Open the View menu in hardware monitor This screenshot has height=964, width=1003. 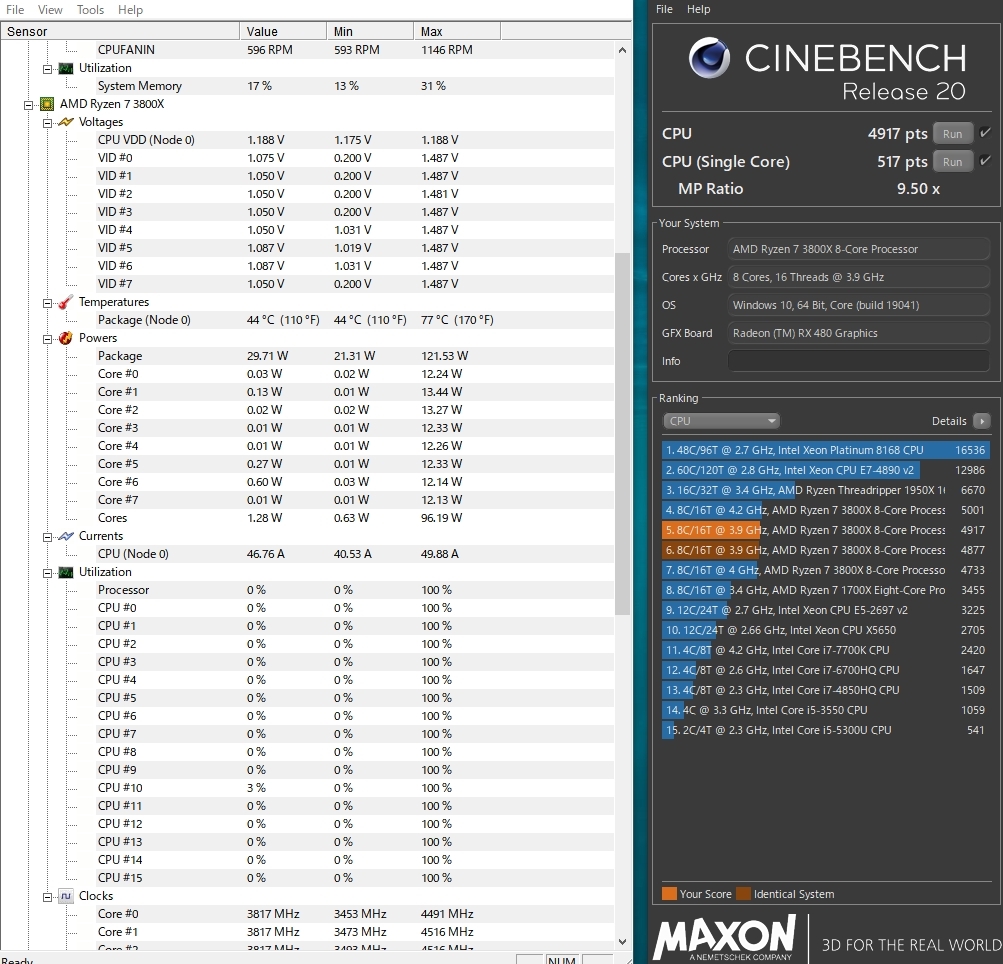(50, 10)
